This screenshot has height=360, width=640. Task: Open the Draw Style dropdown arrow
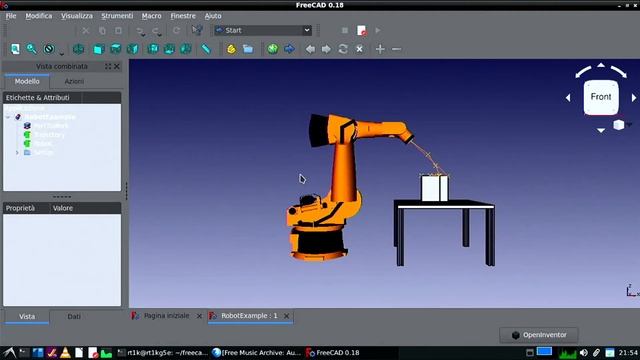point(61,53)
